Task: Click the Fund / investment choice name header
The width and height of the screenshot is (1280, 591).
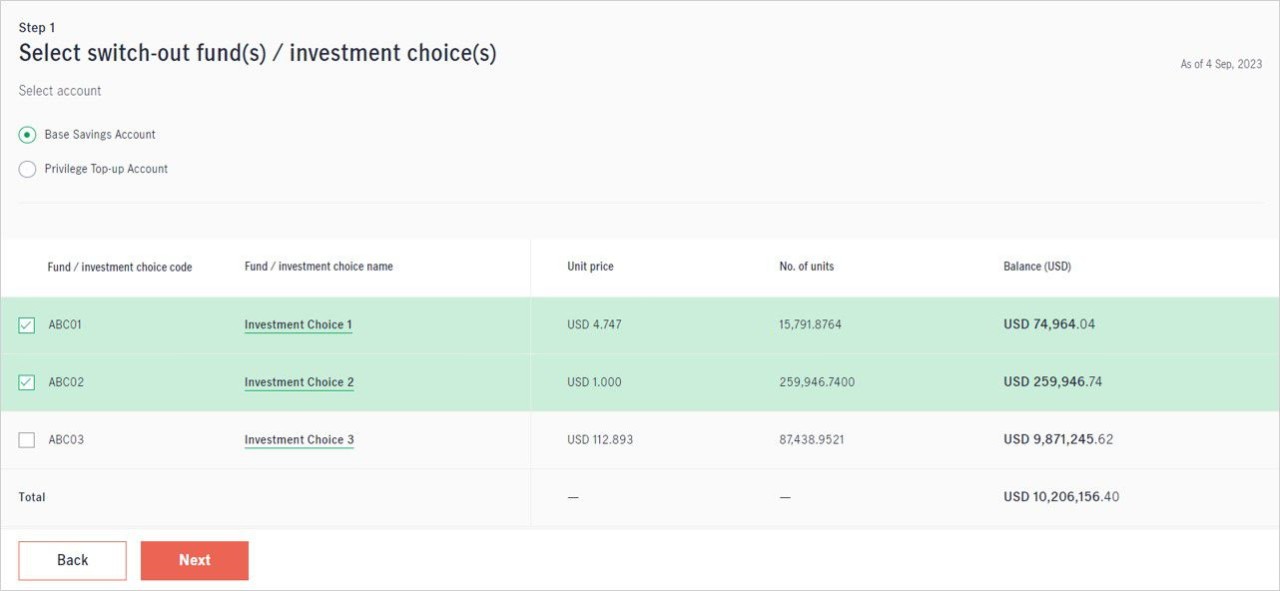Action: click(x=318, y=267)
